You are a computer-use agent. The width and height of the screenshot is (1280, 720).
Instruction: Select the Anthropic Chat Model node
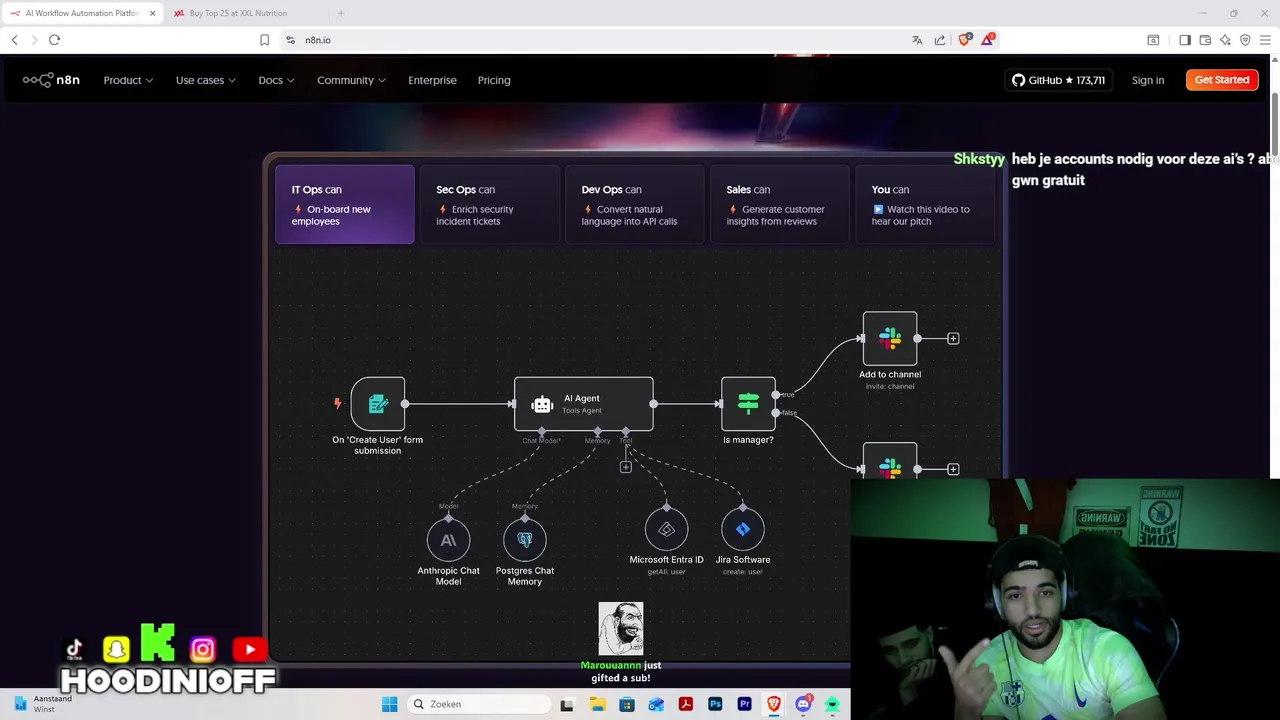click(448, 541)
